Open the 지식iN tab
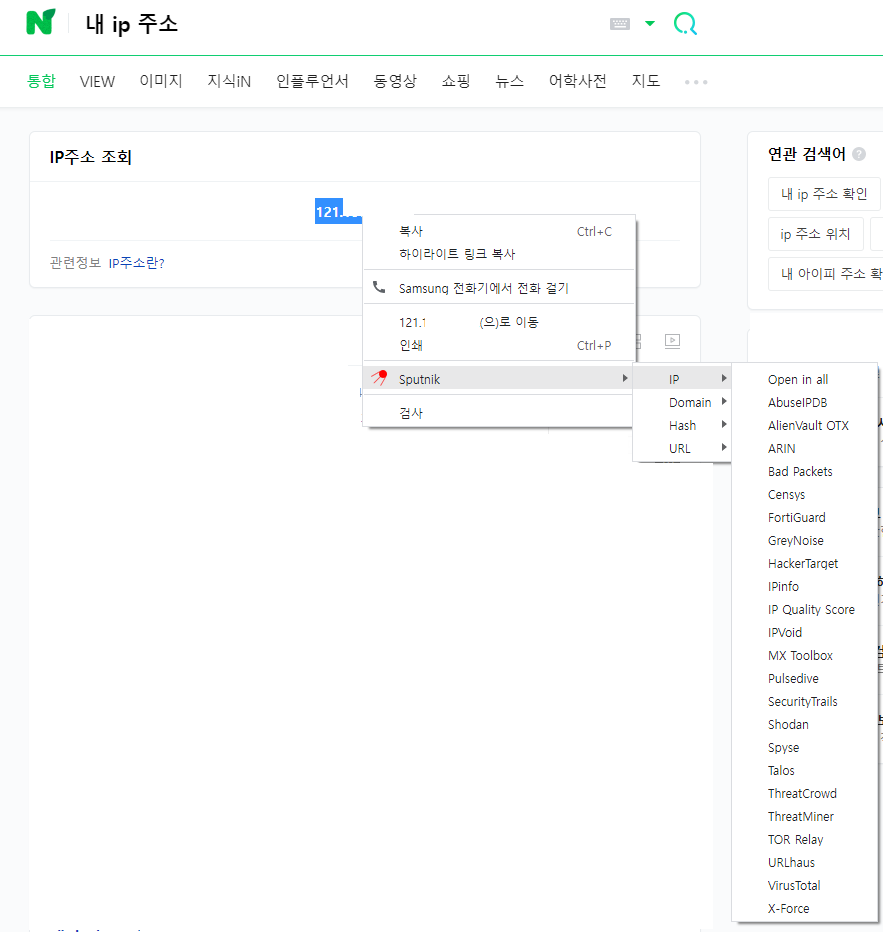Image resolution: width=883 pixels, height=932 pixels. 229,81
